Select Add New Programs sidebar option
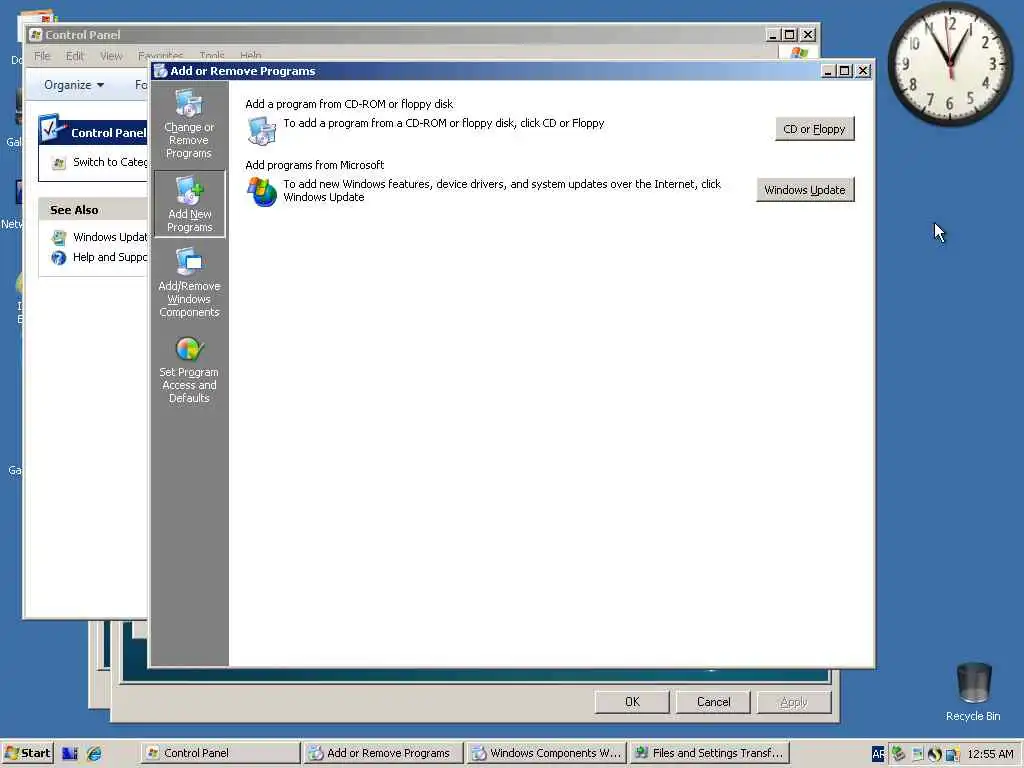The image size is (1024, 768). (189, 204)
